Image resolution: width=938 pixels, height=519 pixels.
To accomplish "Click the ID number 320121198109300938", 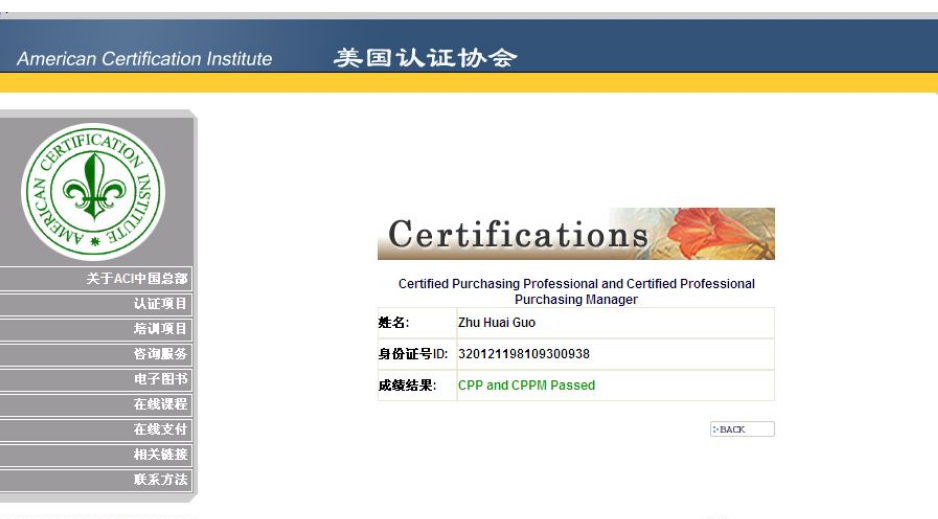I will pyautogui.click(x=524, y=354).
